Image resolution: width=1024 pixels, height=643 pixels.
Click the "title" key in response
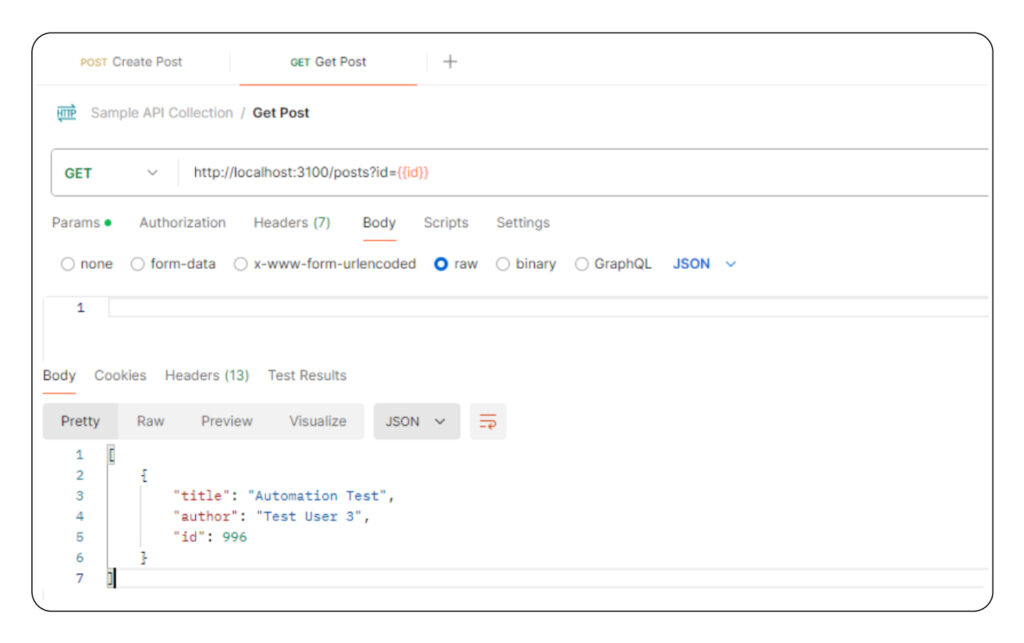pos(202,496)
